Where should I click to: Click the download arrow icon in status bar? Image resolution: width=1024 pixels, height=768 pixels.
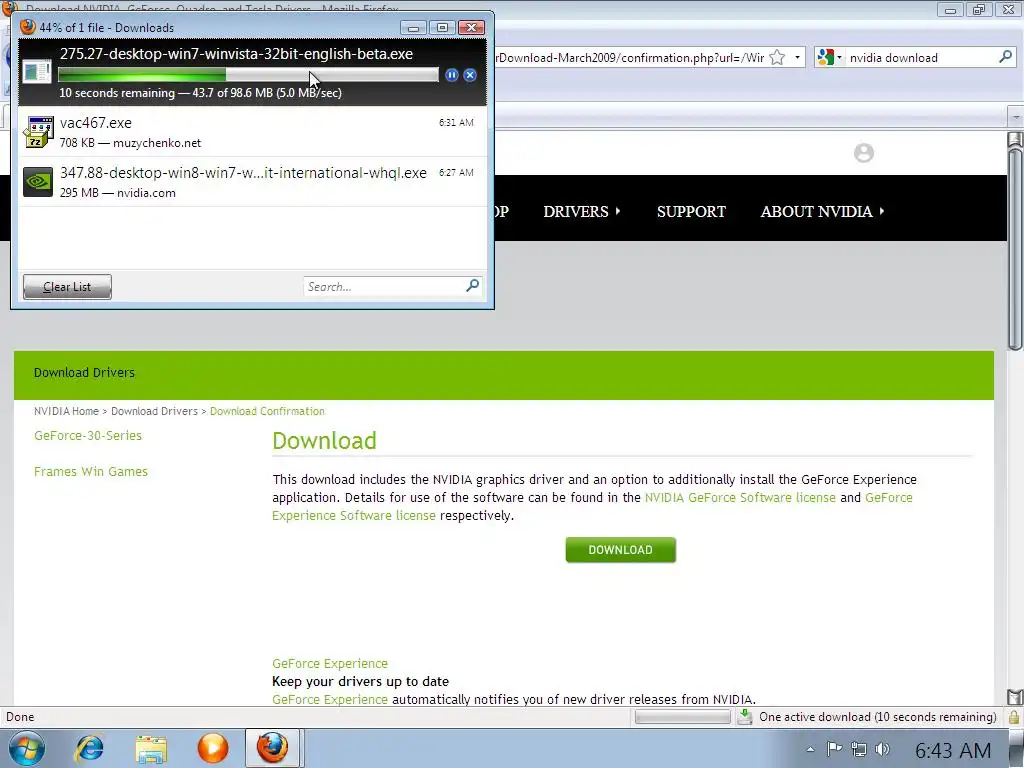pos(744,716)
